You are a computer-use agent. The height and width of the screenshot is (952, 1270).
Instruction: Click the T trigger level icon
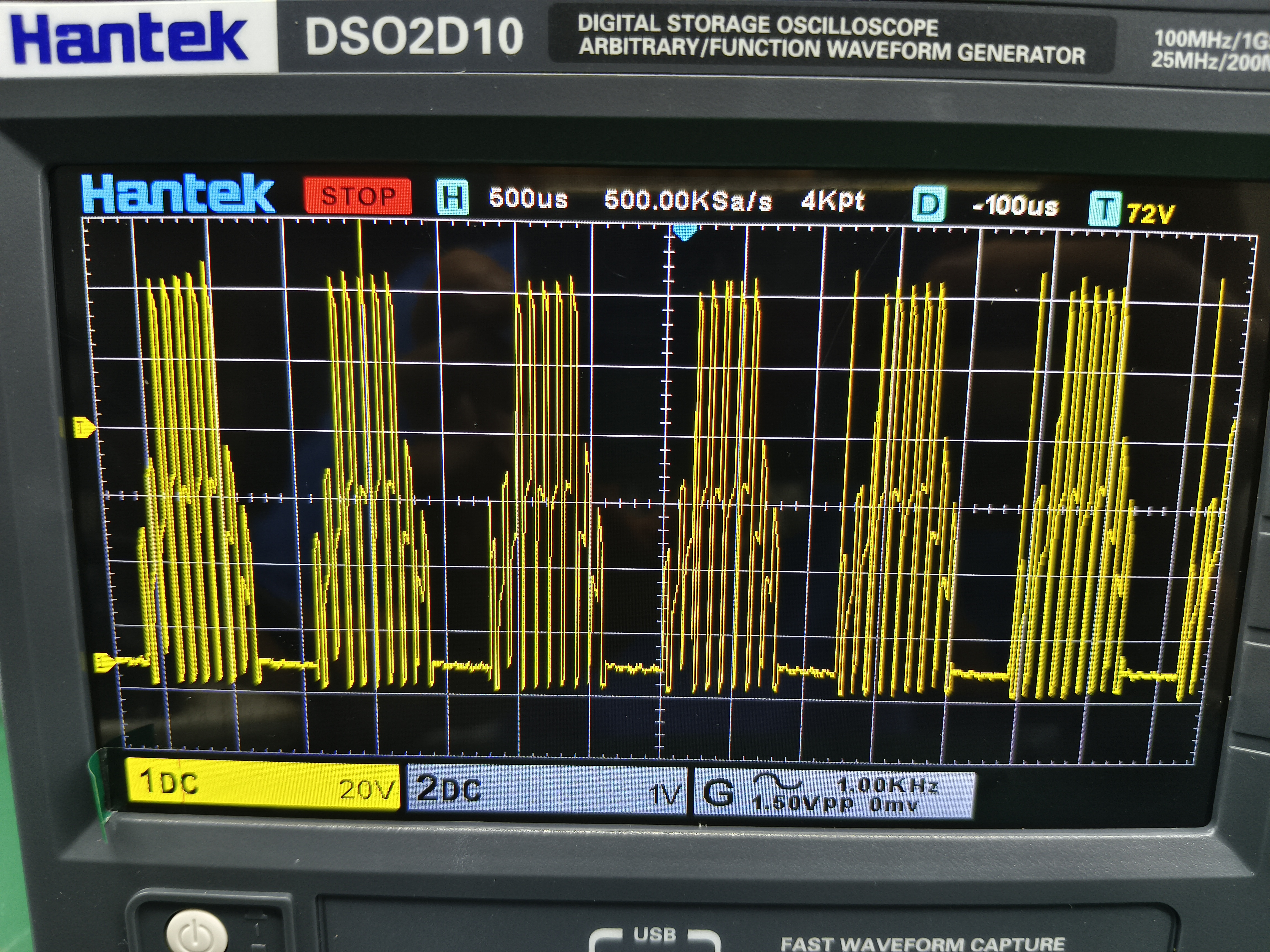1104,209
